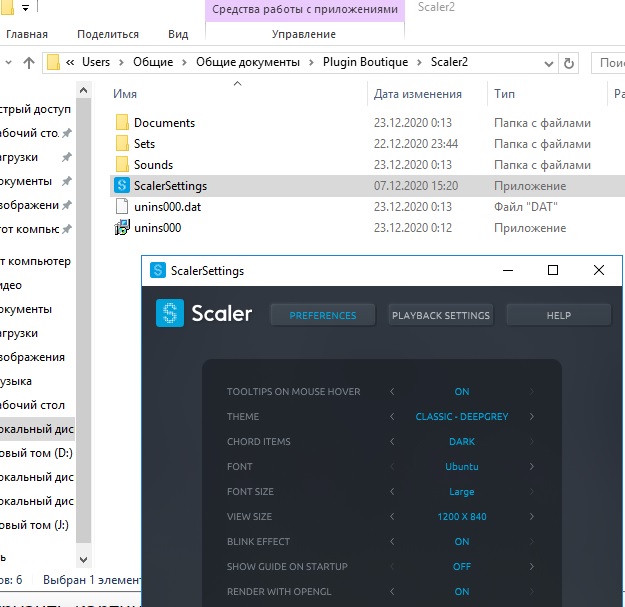Expand the address bar history dropdown
625x607 pixels.
pos(549,63)
